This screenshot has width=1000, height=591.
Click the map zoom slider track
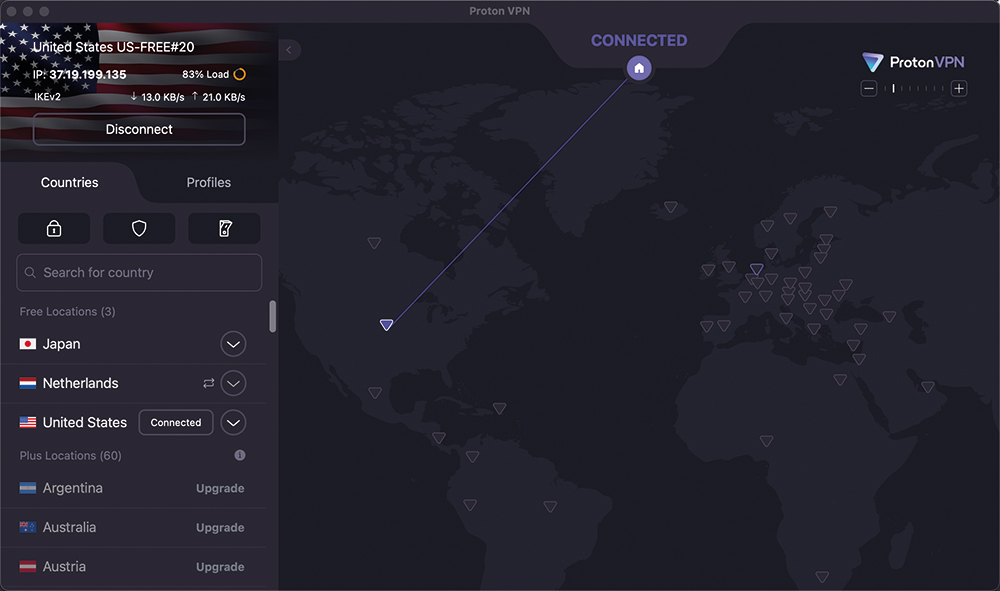pyautogui.click(x=914, y=89)
